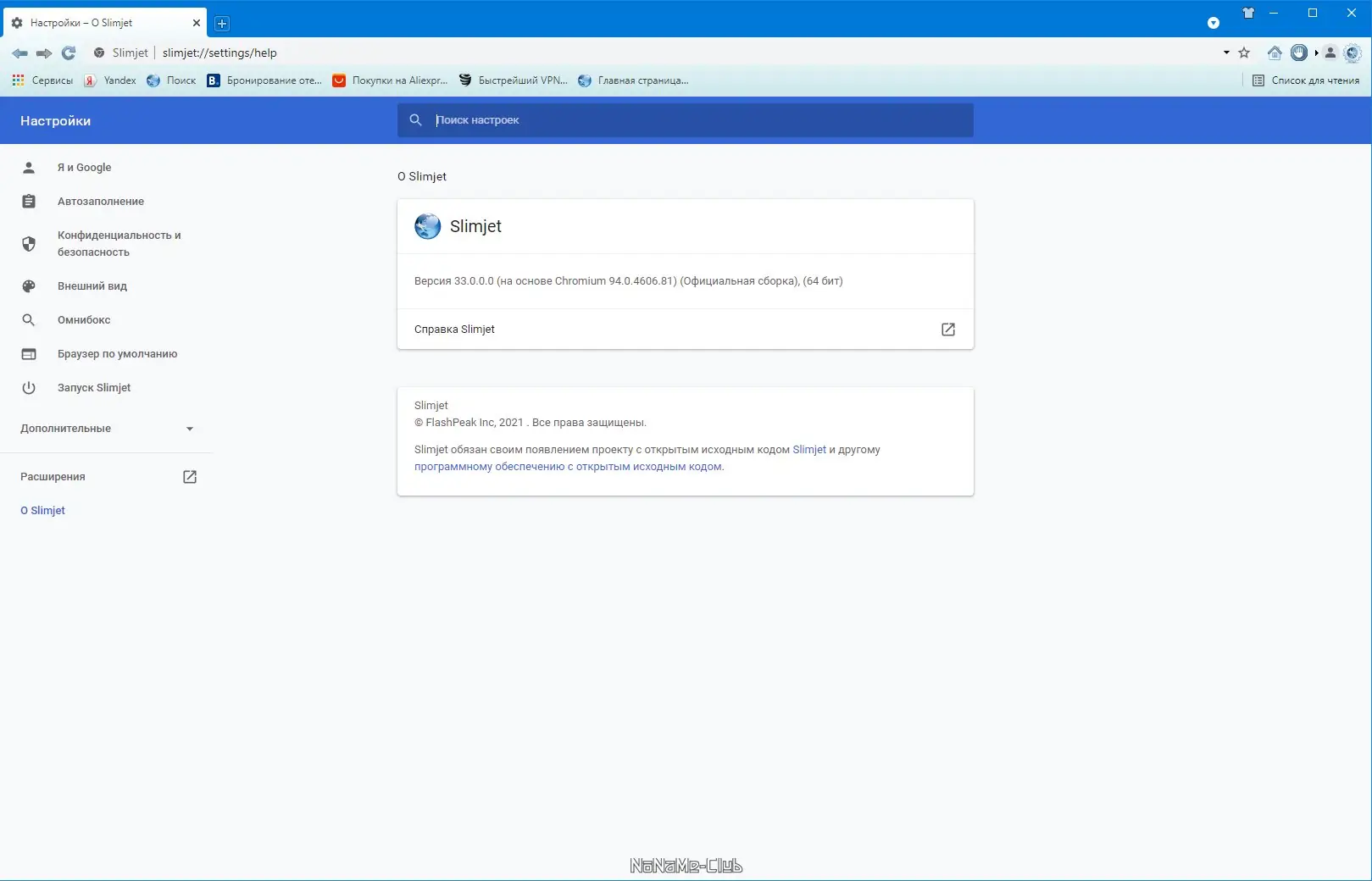Click the user profile avatar icon
Image resolution: width=1372 pixels, height=881 pixels.
pyautogui.click(x=1330, y=53)
